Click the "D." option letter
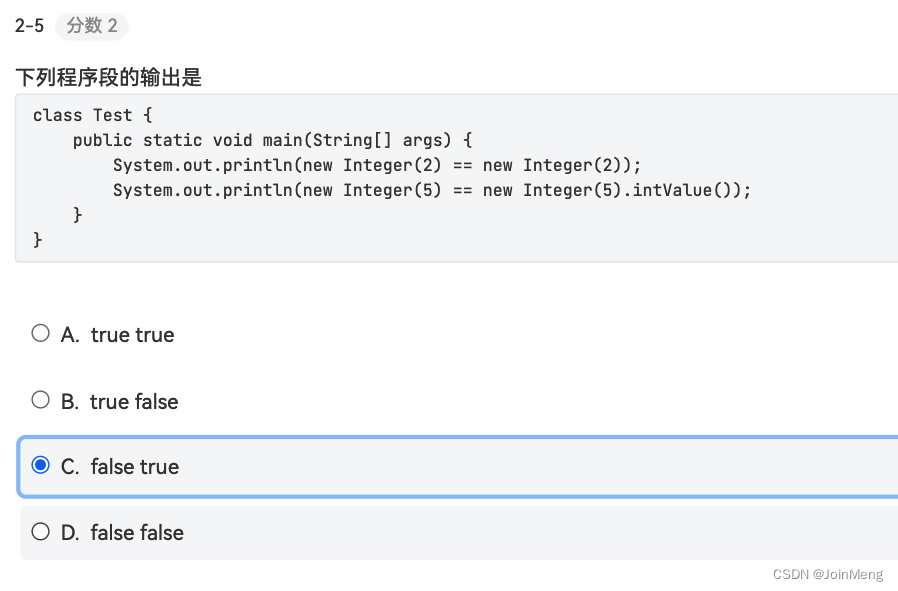Image resolution: width=898 pixels, height=591 pixels. [x=70, y=533]
